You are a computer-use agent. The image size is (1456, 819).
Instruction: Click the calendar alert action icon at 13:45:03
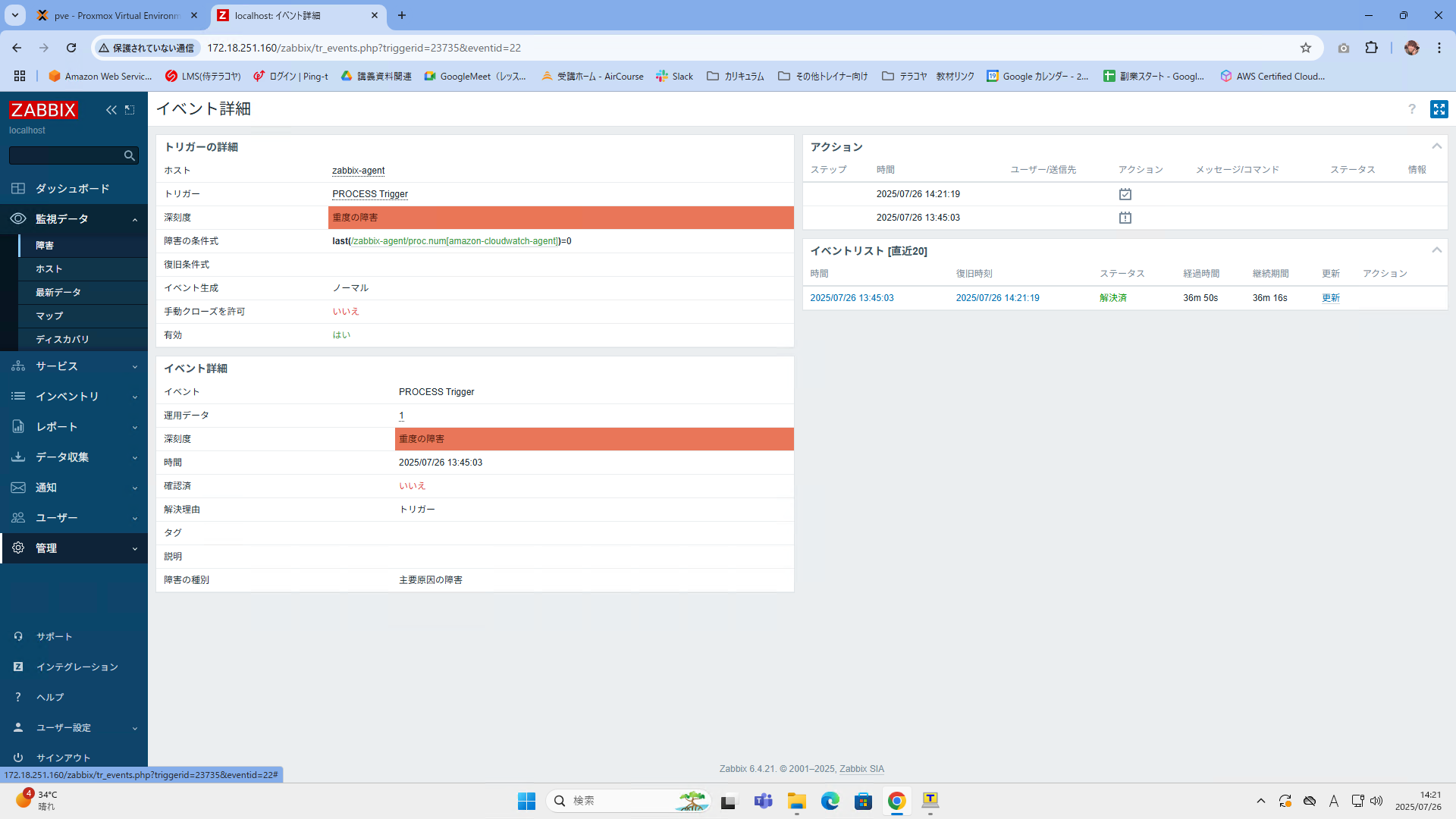point(1125,218)
